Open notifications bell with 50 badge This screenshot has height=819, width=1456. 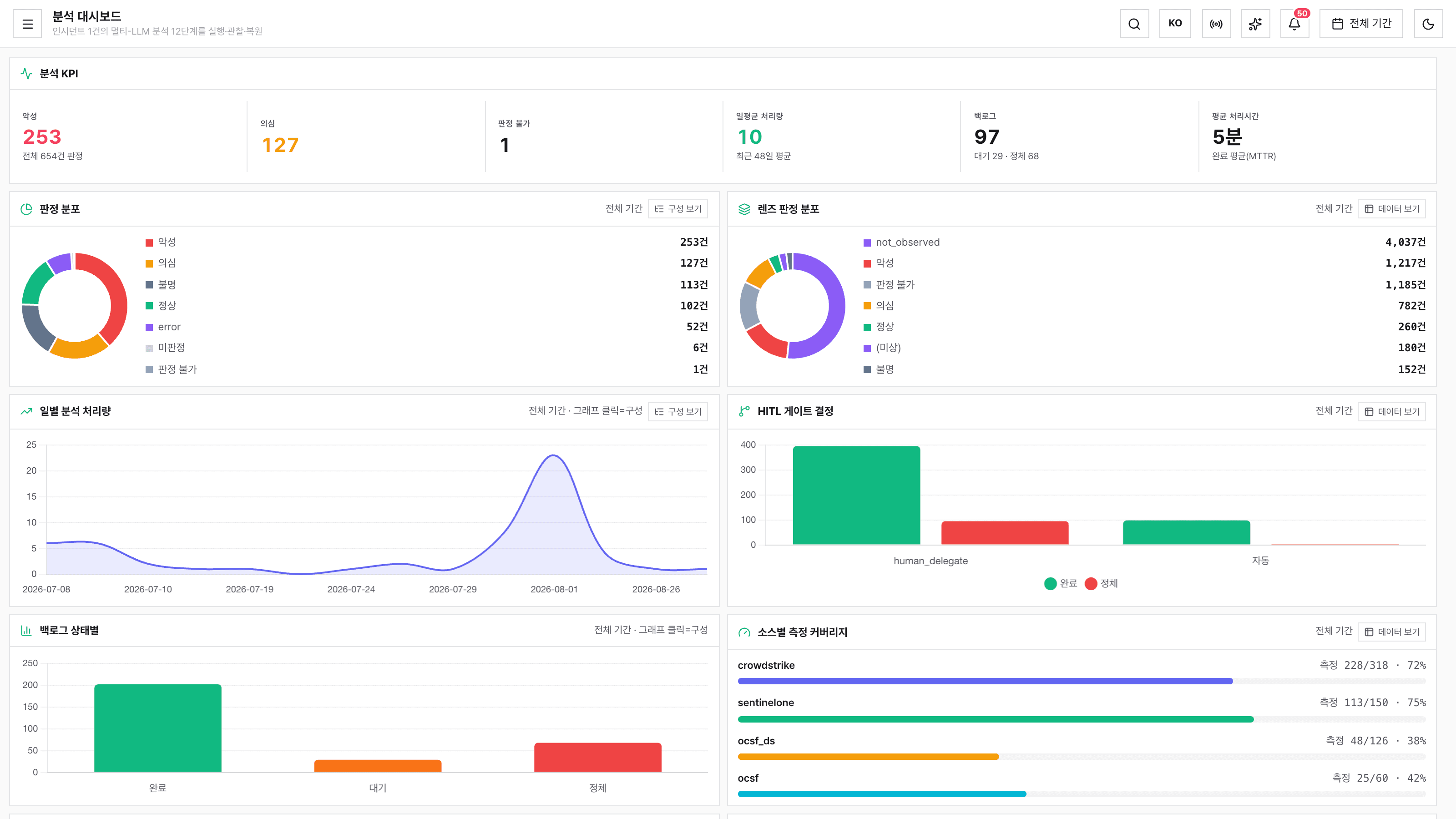(1294, 24)
